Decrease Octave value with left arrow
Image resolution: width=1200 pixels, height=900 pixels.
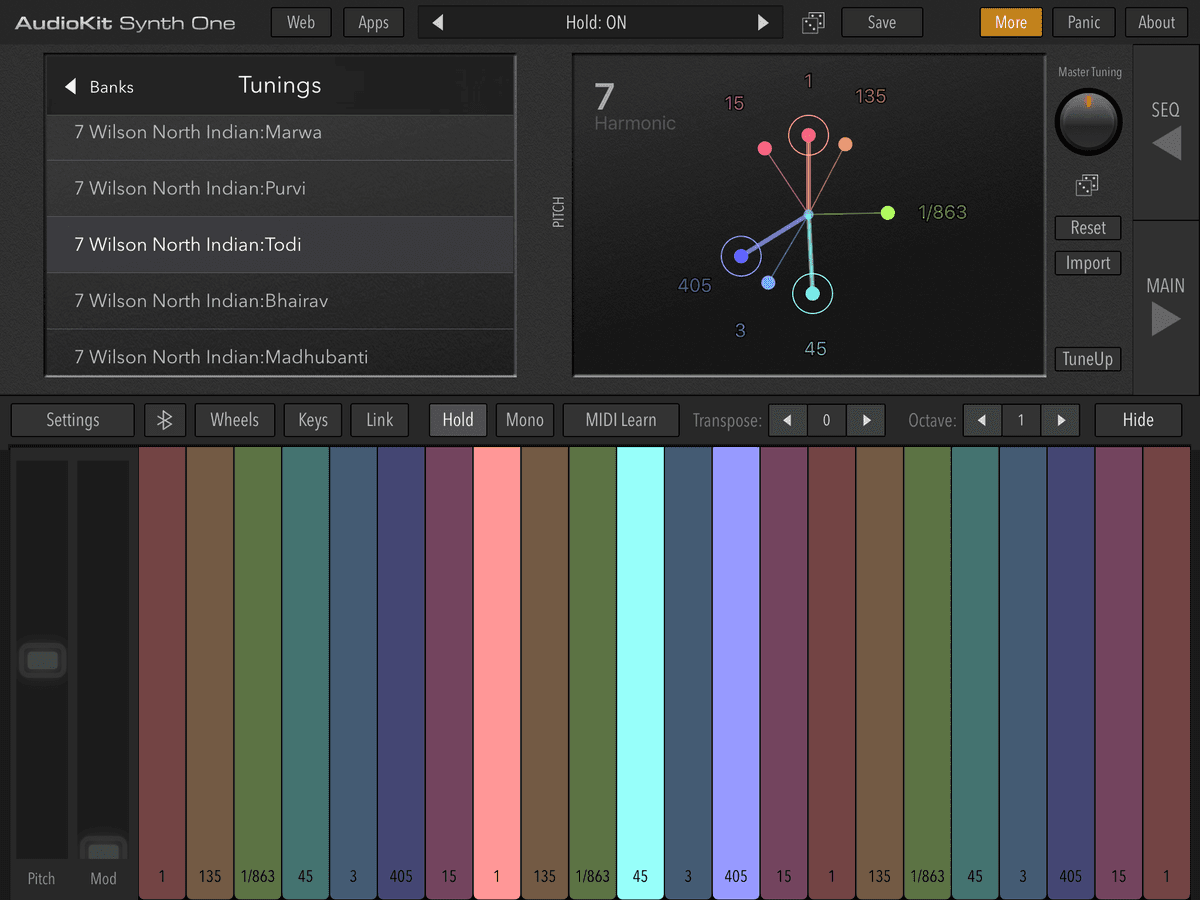(x=982, y=420)
